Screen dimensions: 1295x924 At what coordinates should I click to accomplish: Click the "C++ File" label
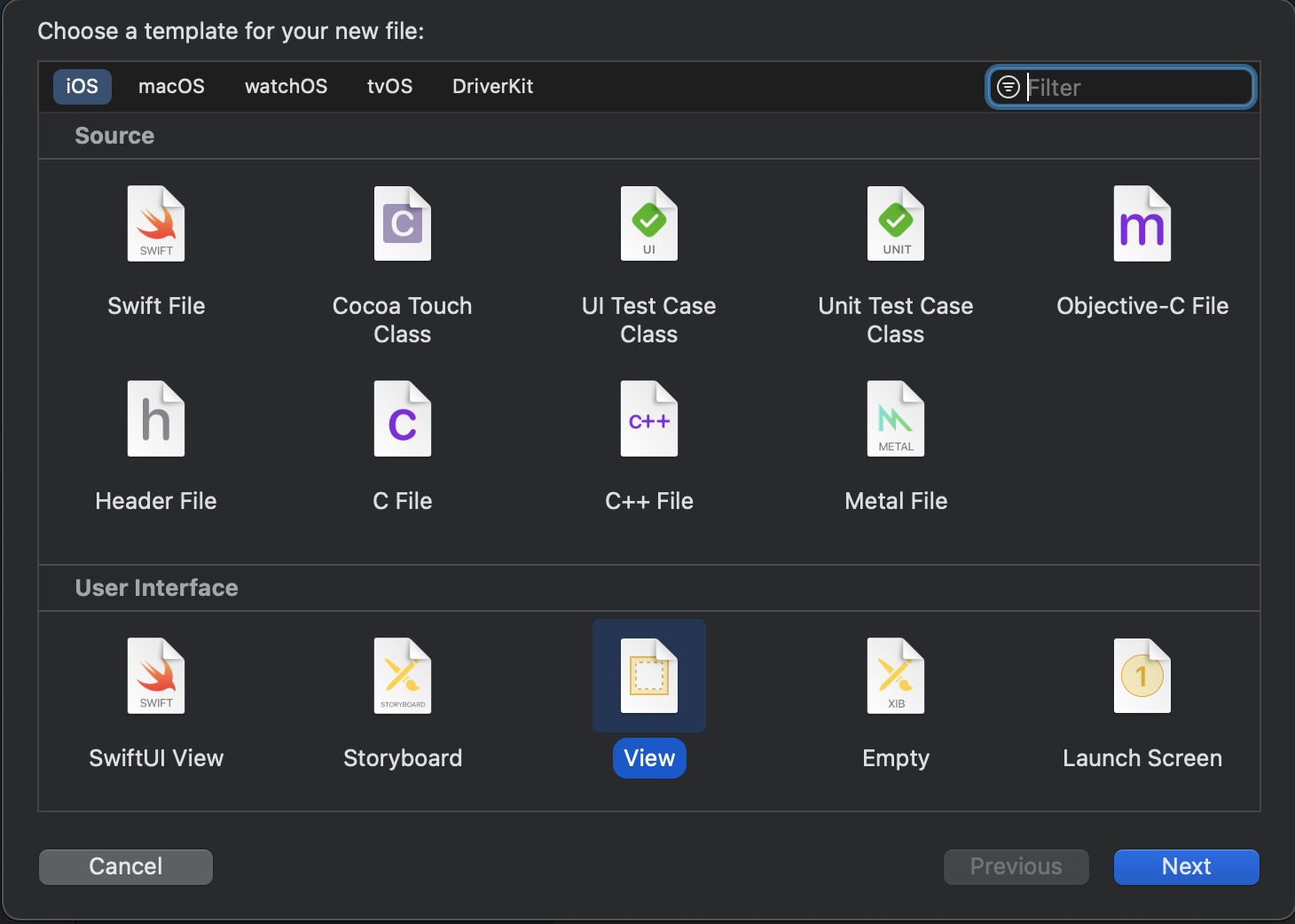click(649, 501)
